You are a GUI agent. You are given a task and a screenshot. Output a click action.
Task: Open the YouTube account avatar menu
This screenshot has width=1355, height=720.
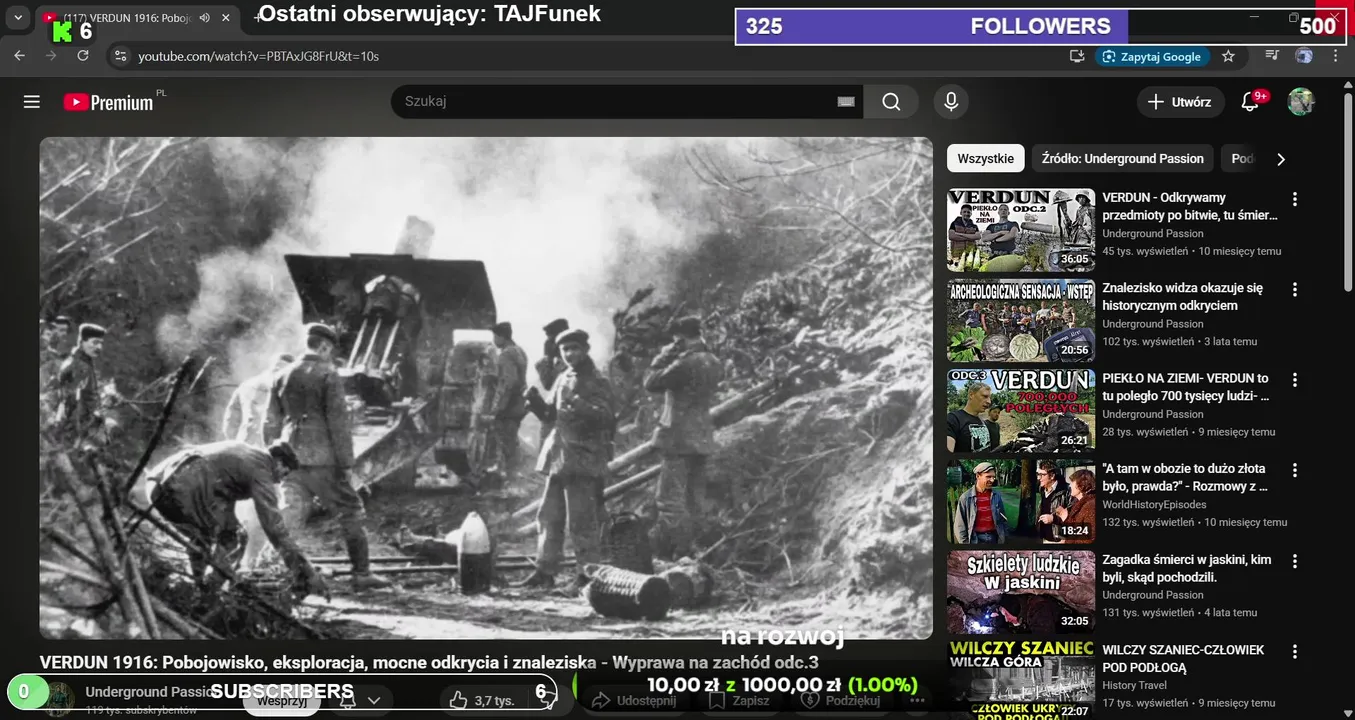click(1300, 102)
